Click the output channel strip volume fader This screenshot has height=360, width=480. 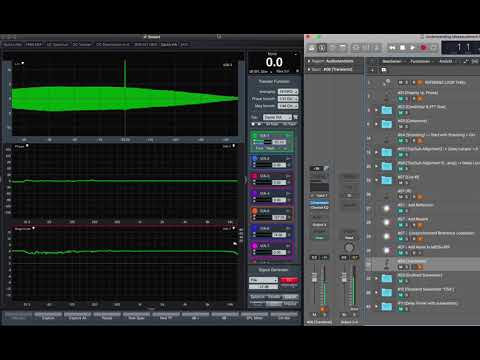pos(344,277)
